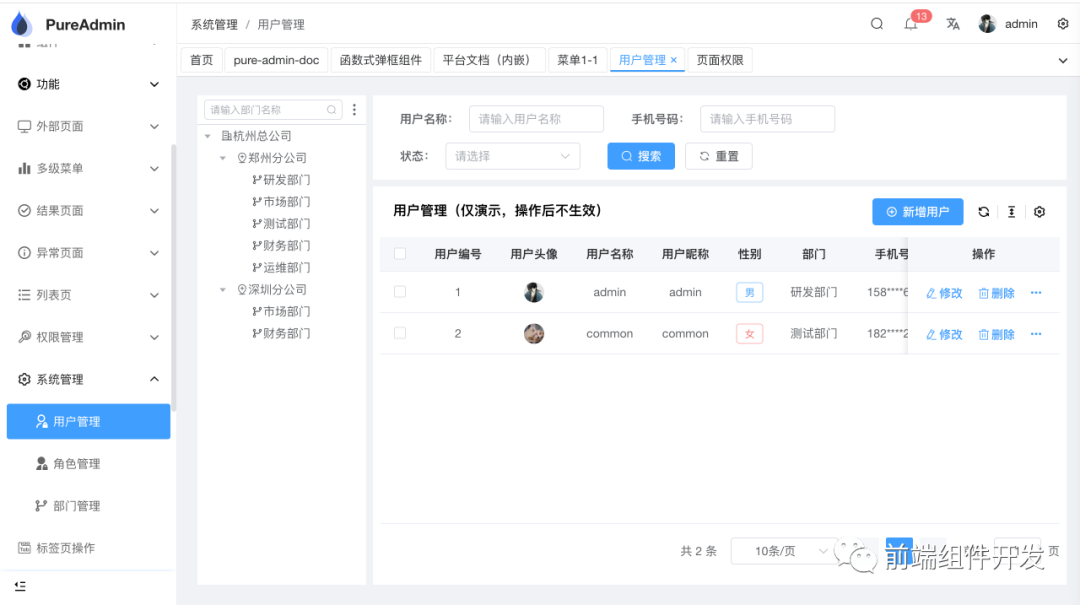1080x605 pixels.
Task: Adjust row density via the density icon
Action: point(1011,212)
